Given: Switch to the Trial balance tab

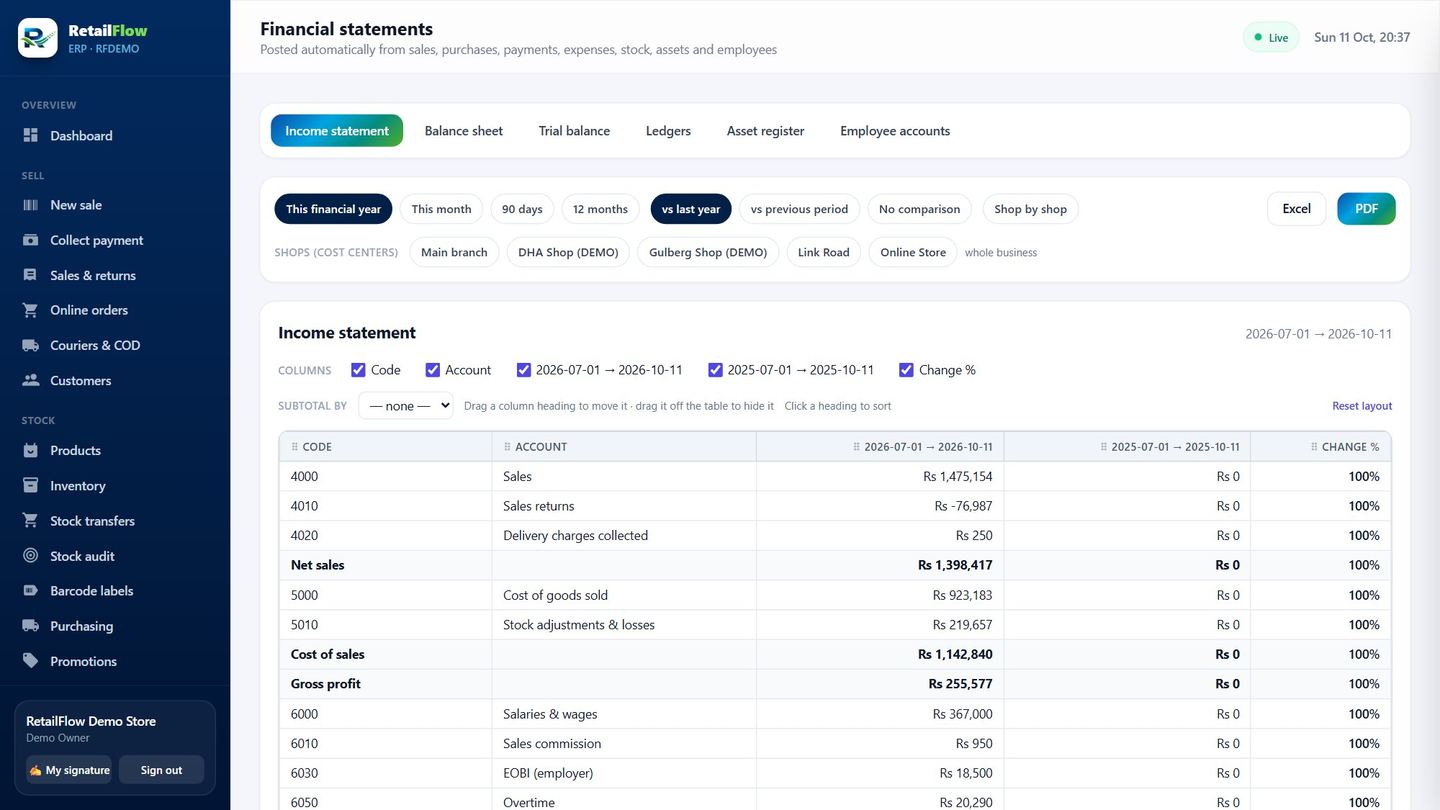Looking at the screenshot, I should (574, 131).
